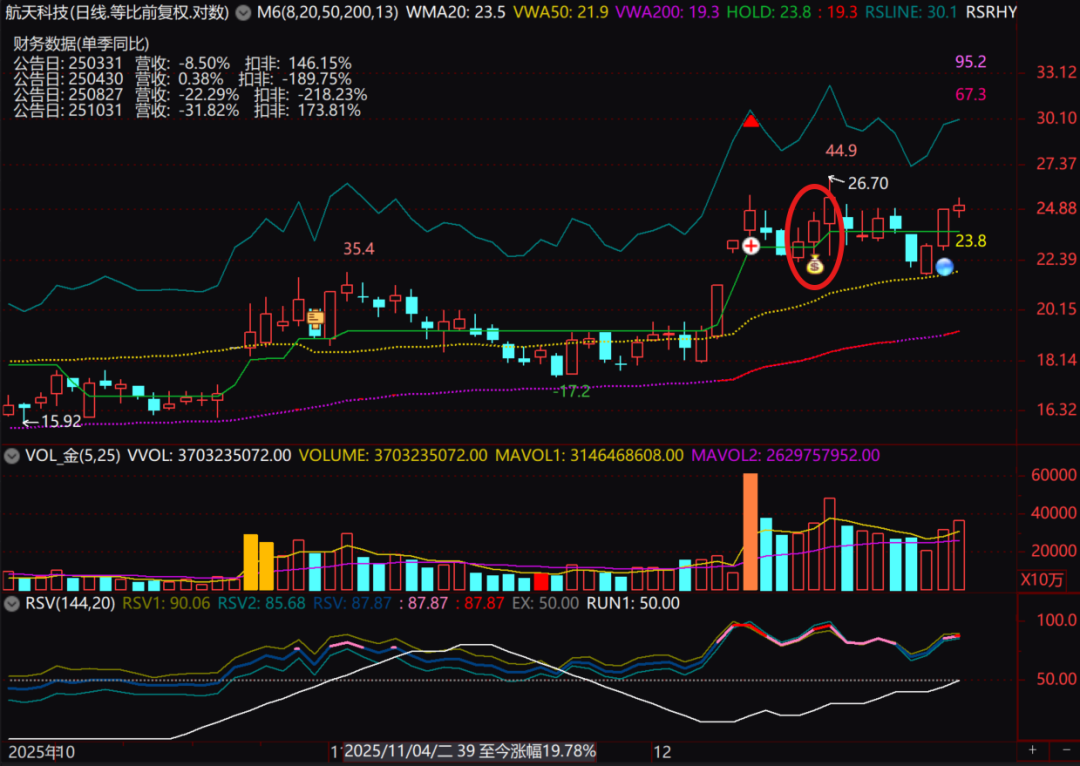Screen dimensions: 1080x766
Task: Click the 12 month timeline label
Action: (662, 752)
